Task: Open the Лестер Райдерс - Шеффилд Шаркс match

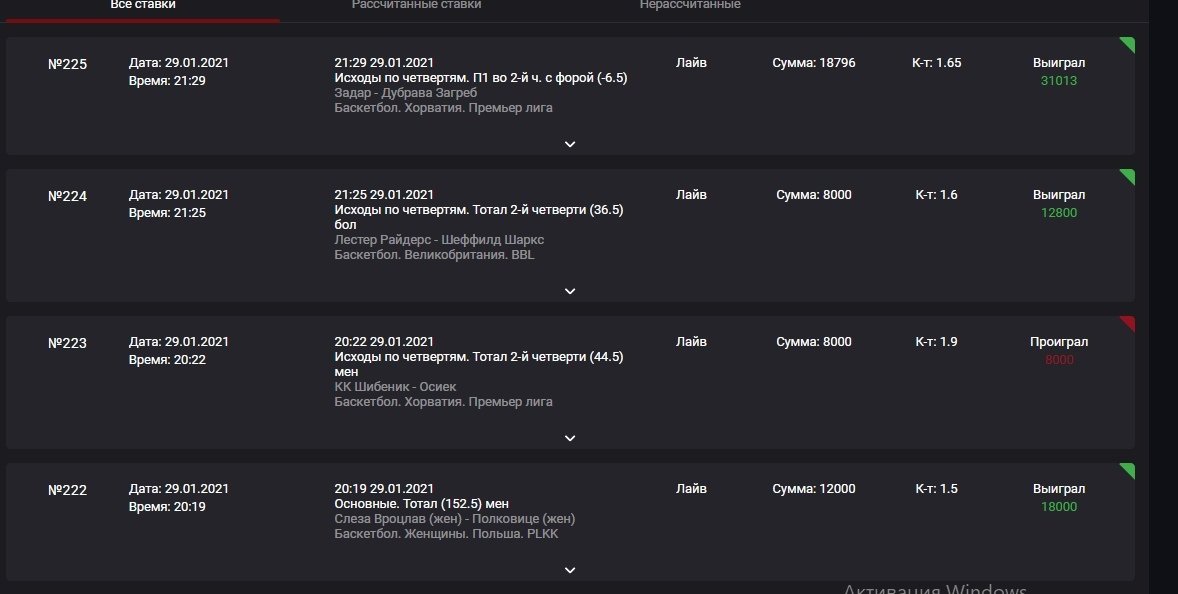Action: [x=439, y=240]
